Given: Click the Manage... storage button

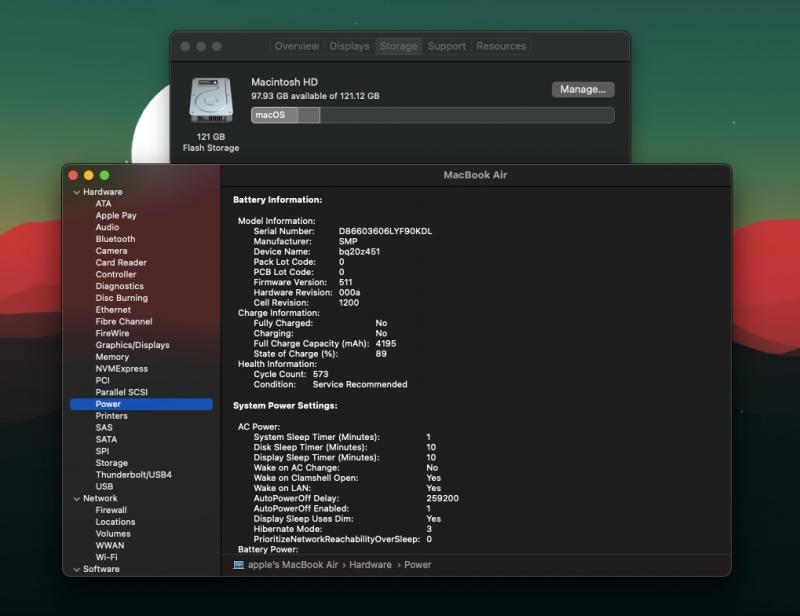Looking at the screenshot, I should coord(583,89).
